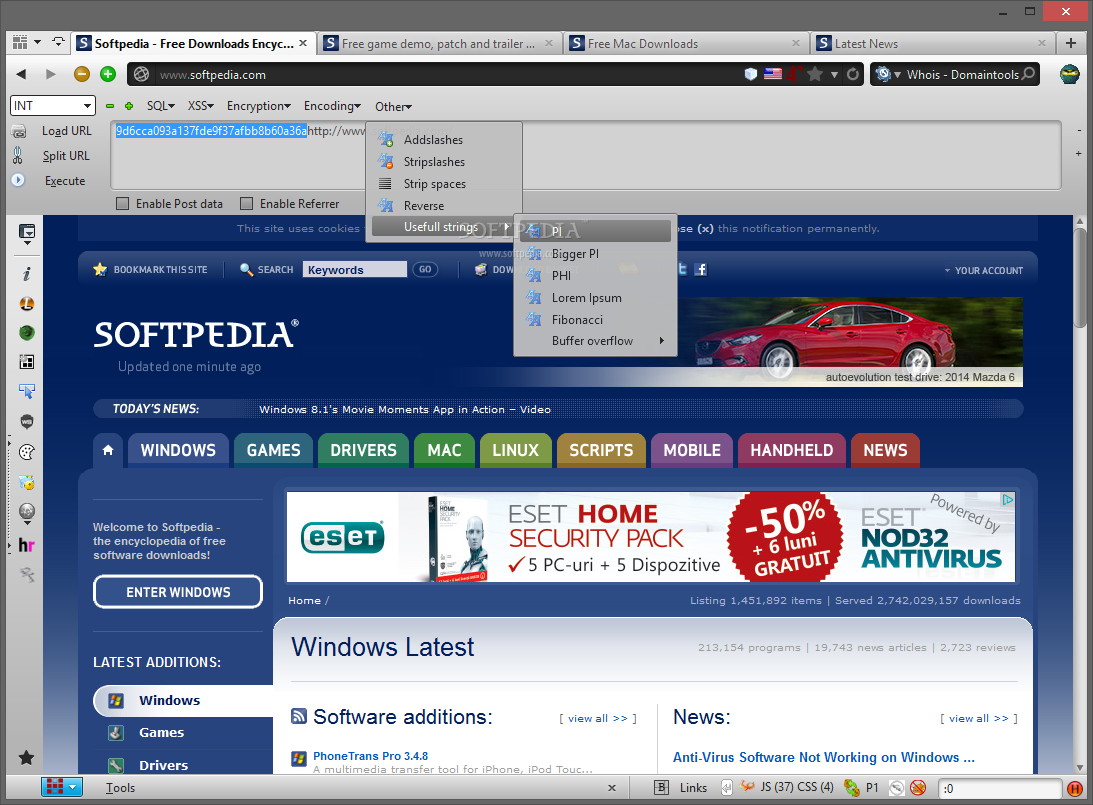Choose Lorem Ipsum from submenu
Screen dimensions: 1093x805
[595, 298]
